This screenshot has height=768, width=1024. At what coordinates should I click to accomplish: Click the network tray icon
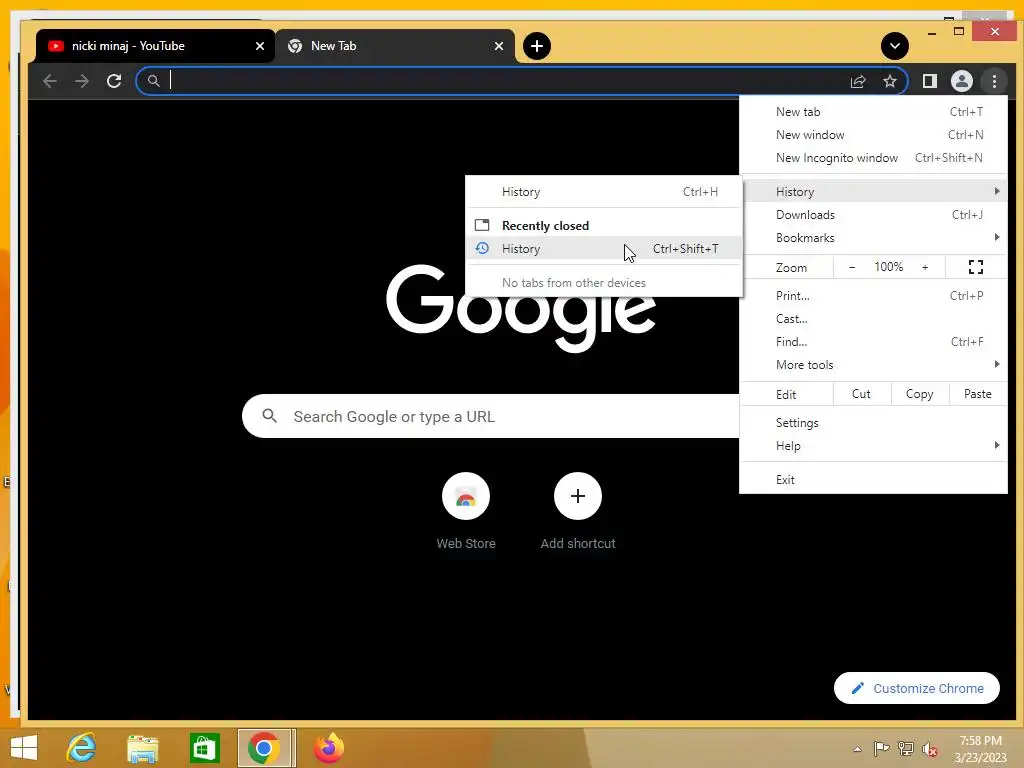tap(905, 749)
